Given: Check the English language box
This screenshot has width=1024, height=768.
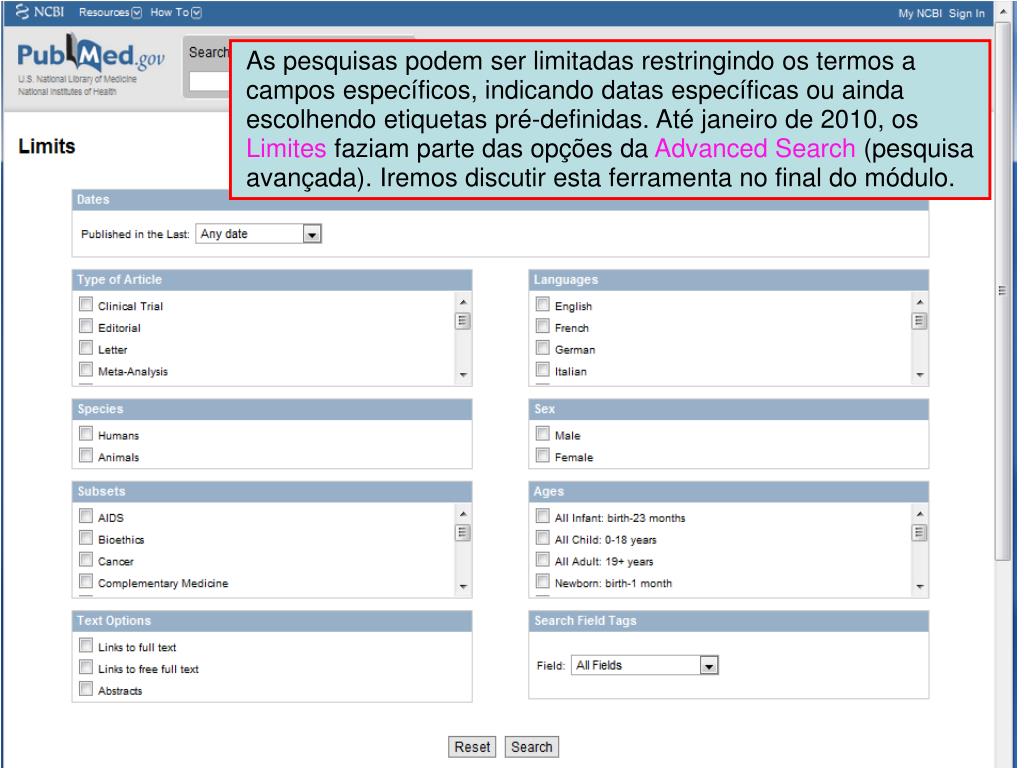Looking at the screenshot, I should [x=542, y=304].
